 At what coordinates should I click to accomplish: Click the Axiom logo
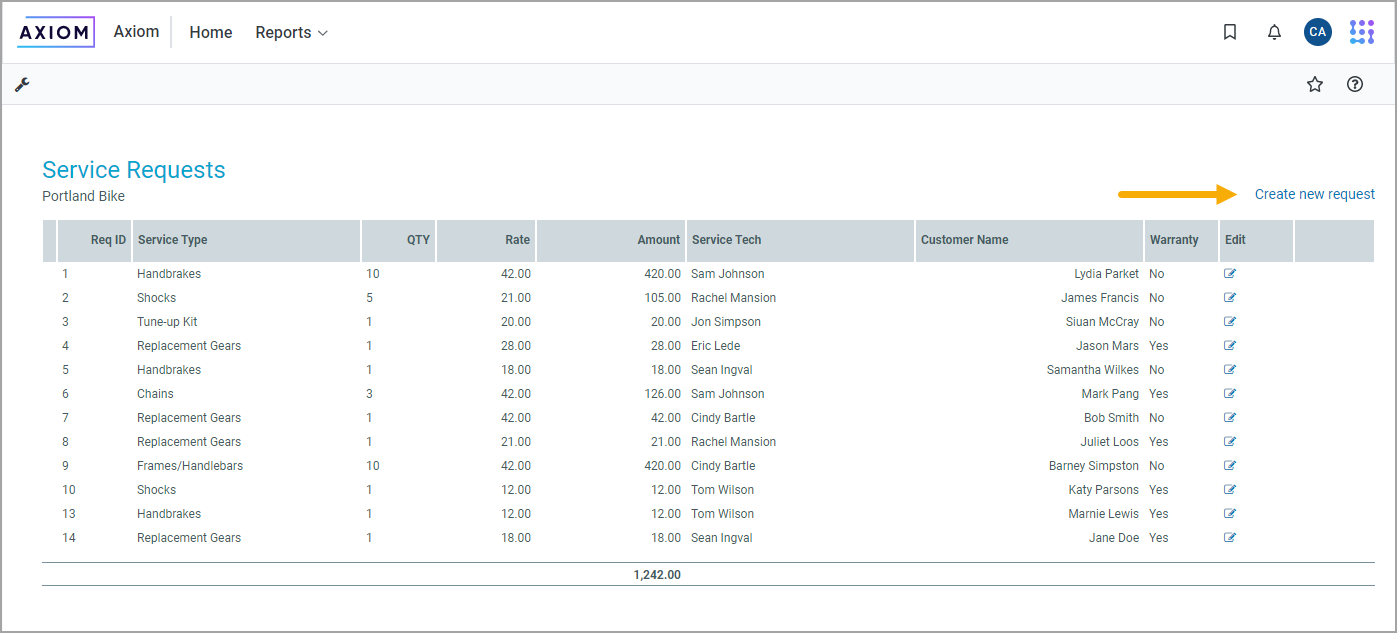56,32
